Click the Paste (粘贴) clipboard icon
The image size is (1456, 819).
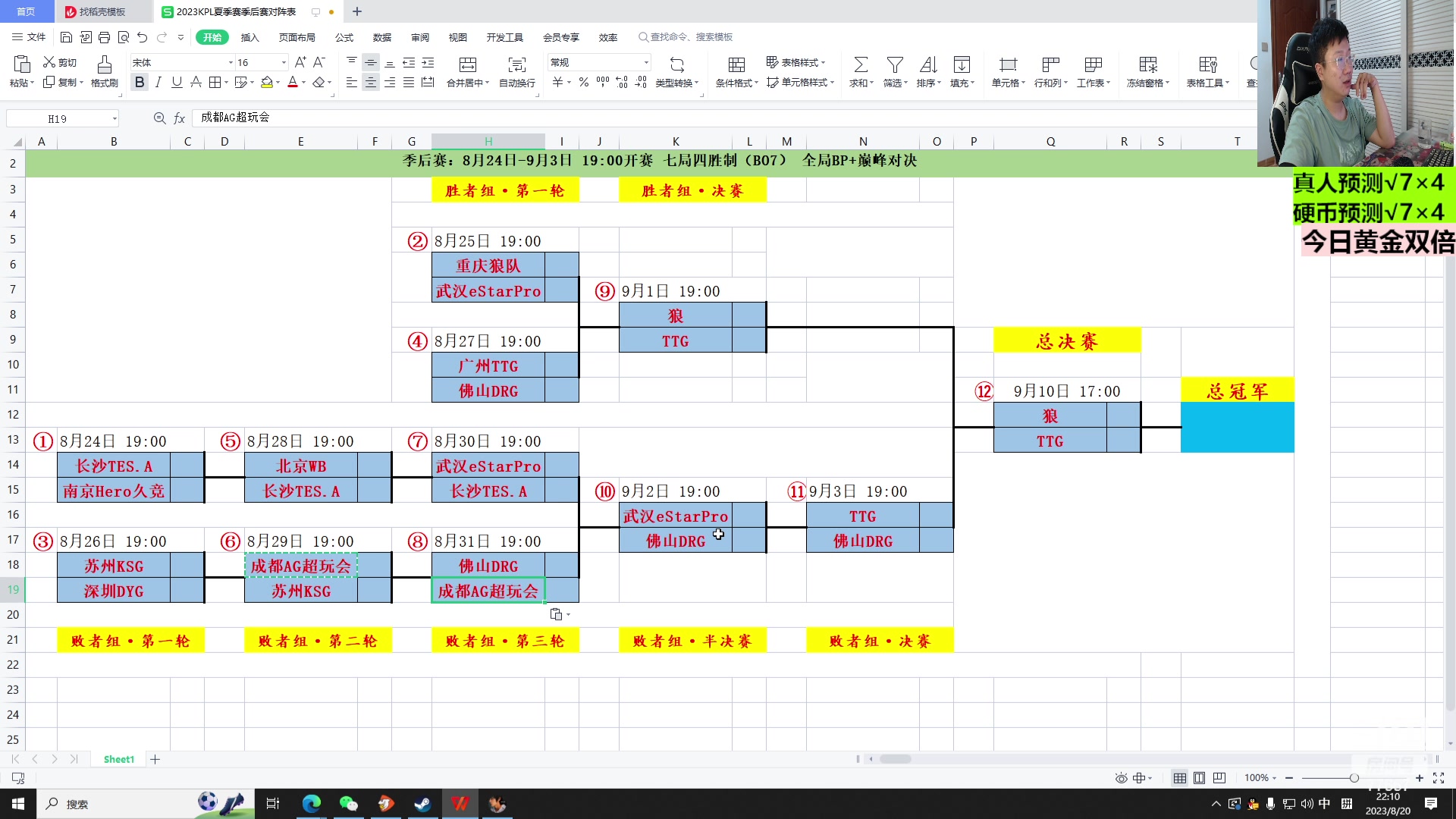pos(21,64)
